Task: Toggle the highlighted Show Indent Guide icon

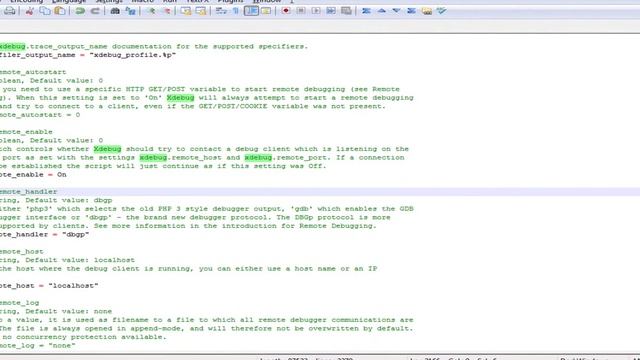Action: (x=251, y=11)
